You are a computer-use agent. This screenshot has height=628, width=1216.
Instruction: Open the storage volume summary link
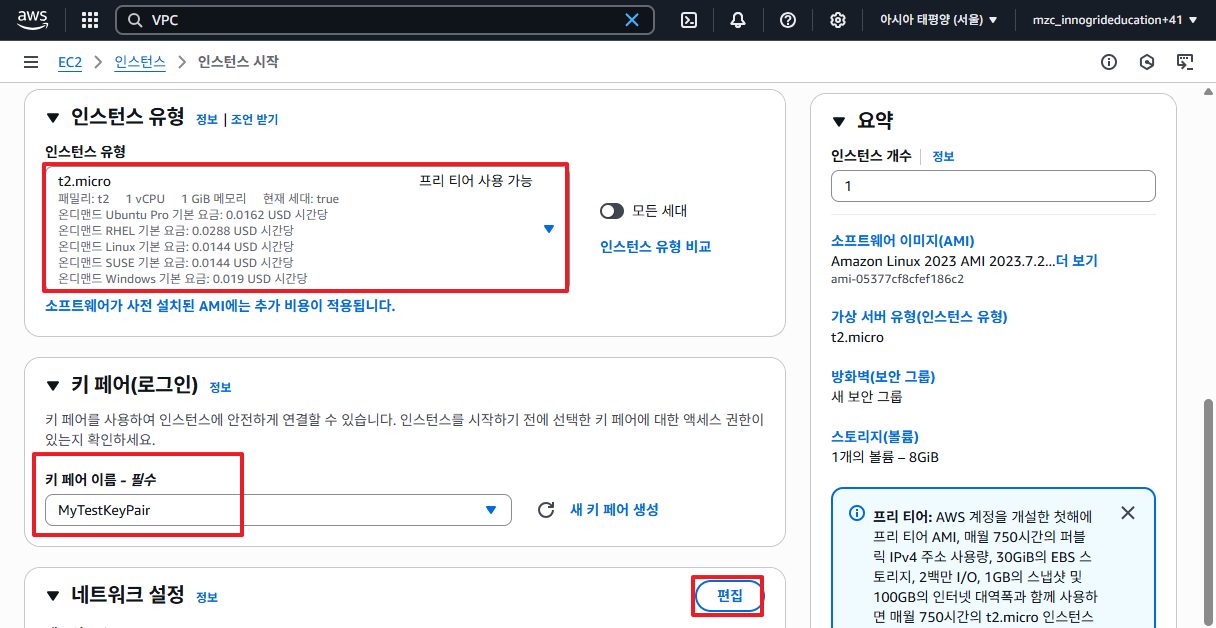[875, 436]
